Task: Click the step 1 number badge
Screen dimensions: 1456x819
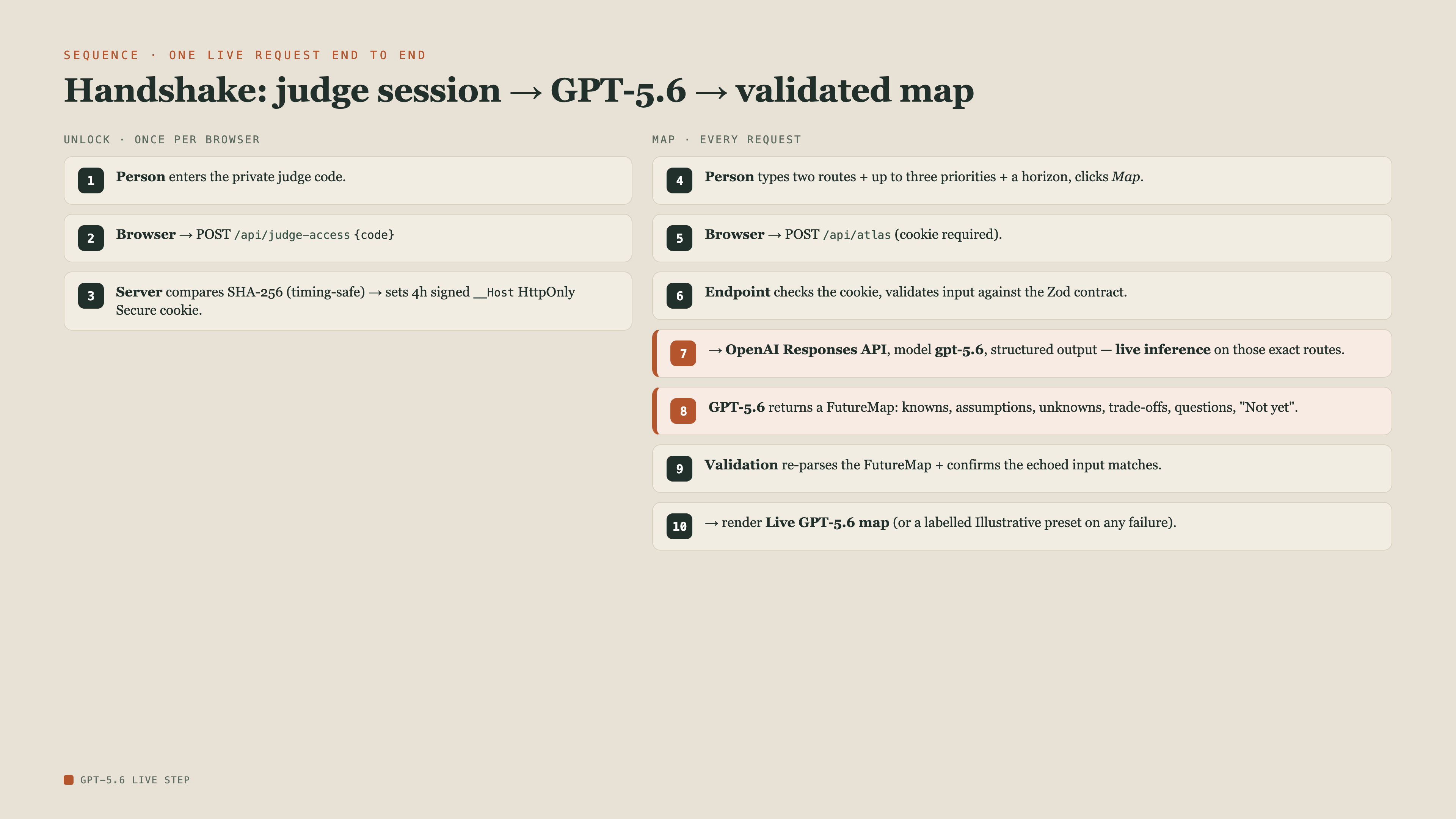Action: pos(91,181)
